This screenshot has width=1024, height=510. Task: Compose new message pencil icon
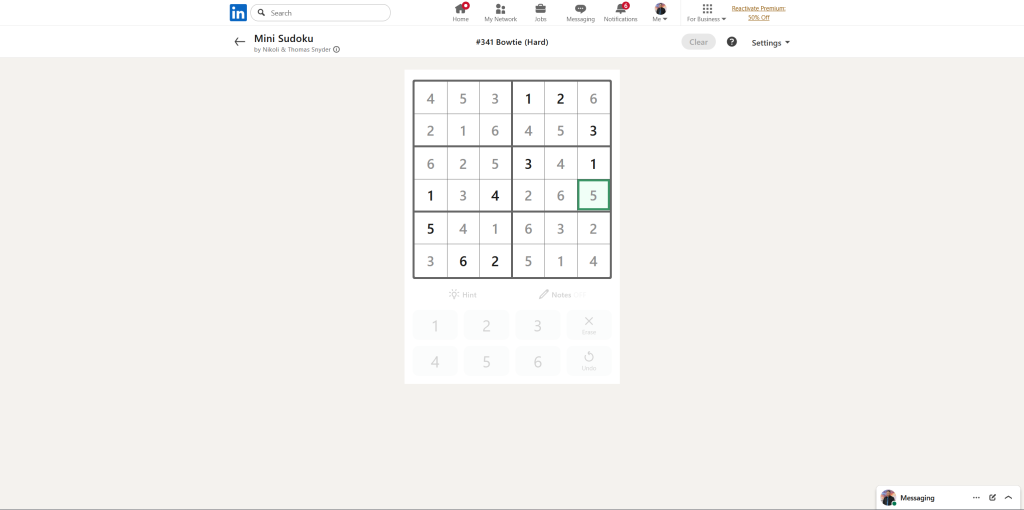993,498
